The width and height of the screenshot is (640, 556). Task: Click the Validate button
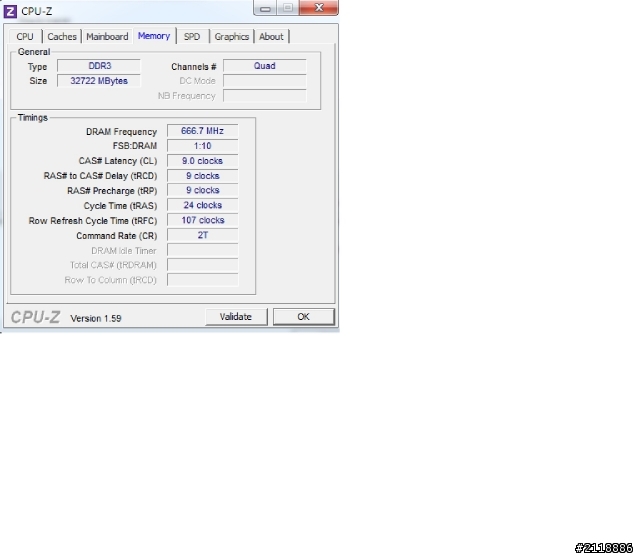pyautogui.click(x=236, y=317)
